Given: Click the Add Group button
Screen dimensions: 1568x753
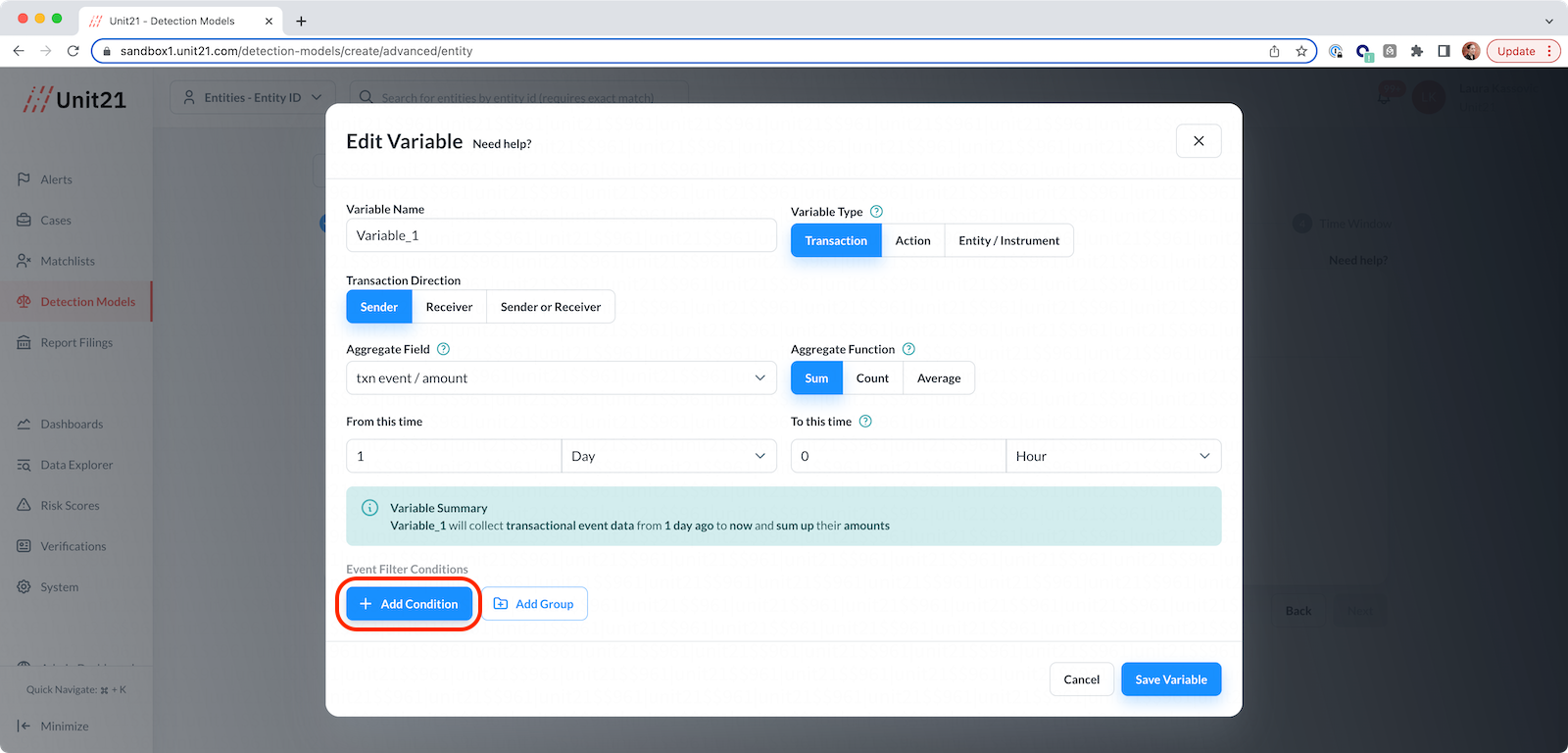Looking at the screenshot, I should (534, 604).
